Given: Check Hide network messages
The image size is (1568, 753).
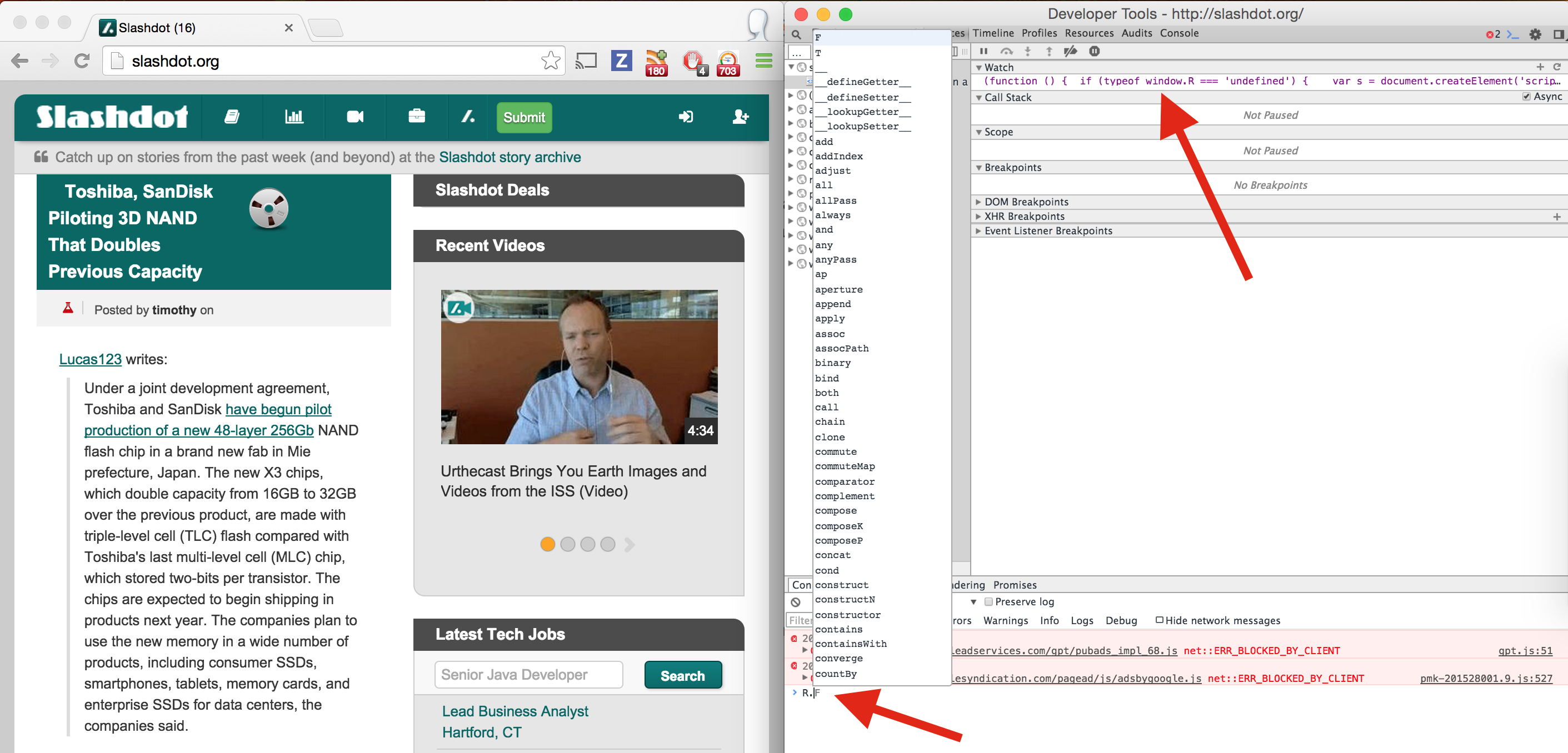Looking at the screenshot, I should click(x=1160, y=620).
